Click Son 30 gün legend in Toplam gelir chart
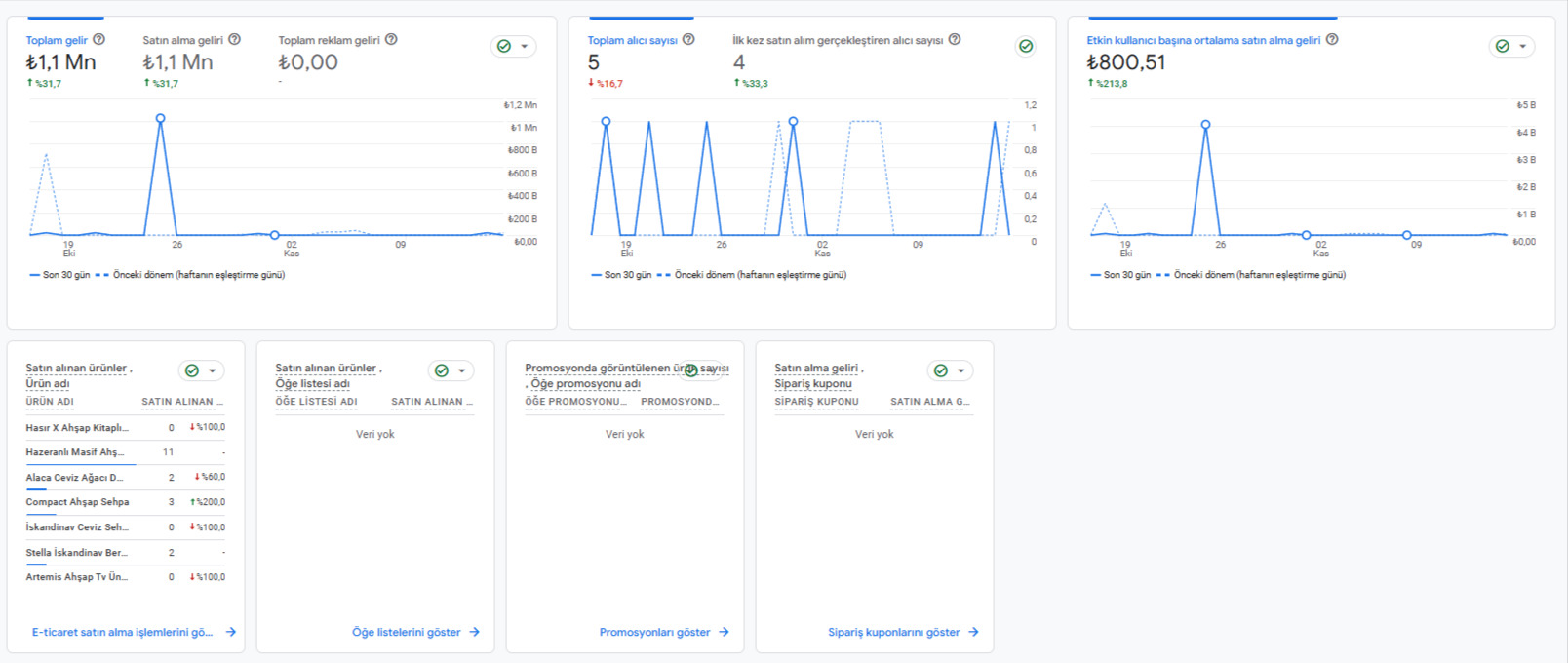 tap(59, 275)
